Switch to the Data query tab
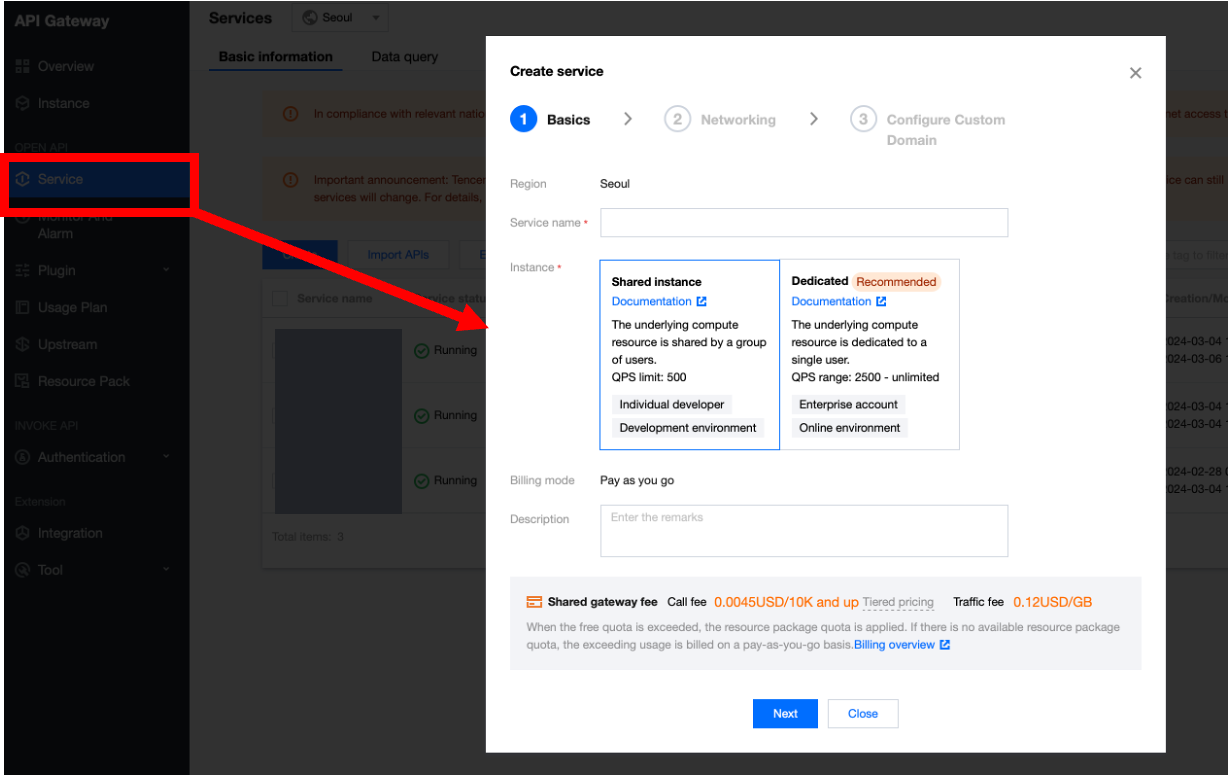Screen dimensions: 1228x776 (405, 57)
